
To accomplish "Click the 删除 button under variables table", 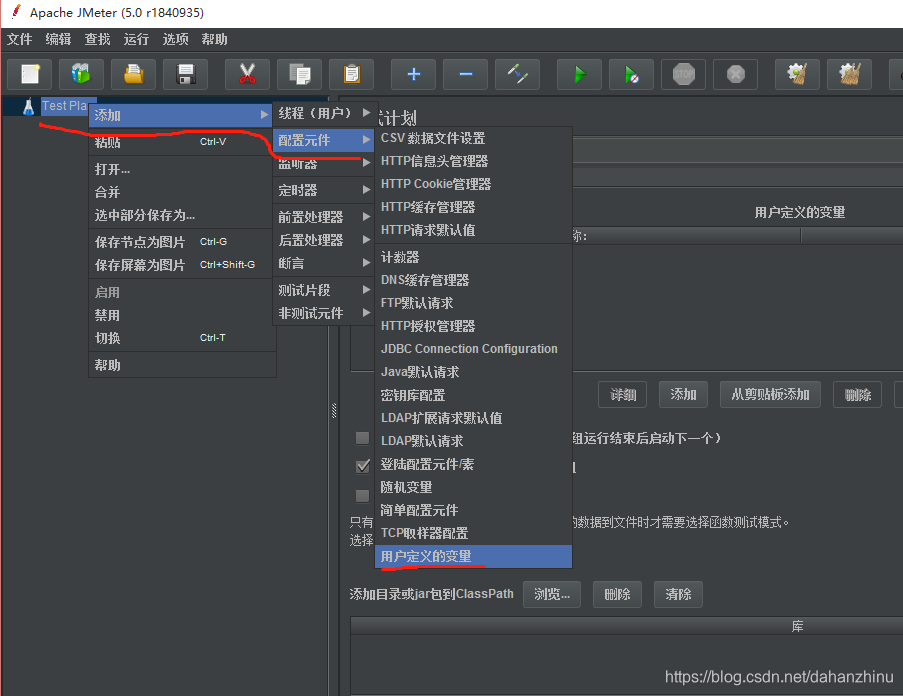I will [858, 394].
